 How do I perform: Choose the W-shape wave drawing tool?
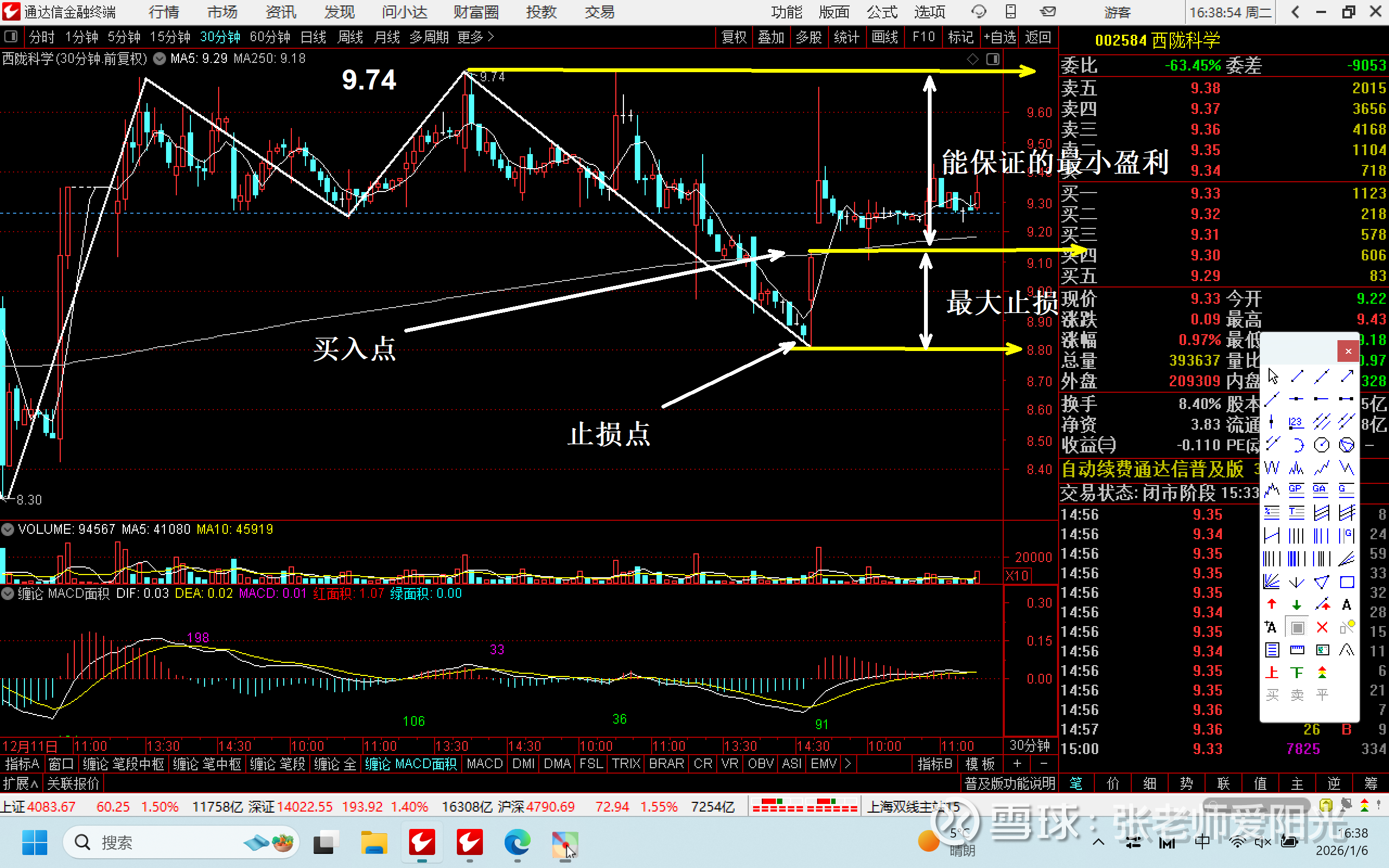(1271, 468)
